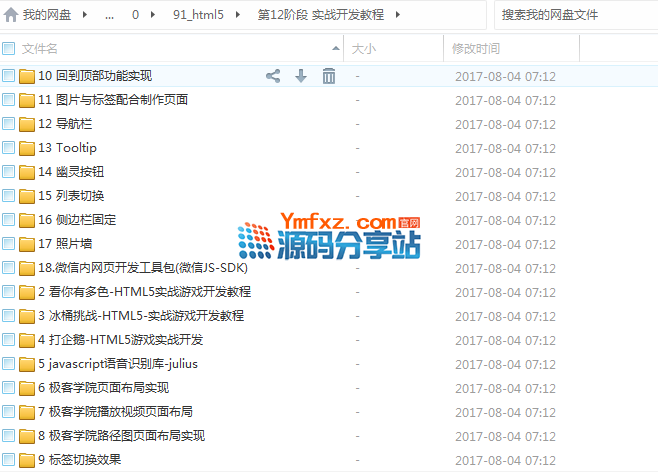Check the box for 14 幽灵按钮
Viewport: 658px width, 473px height.
point(9,172)
